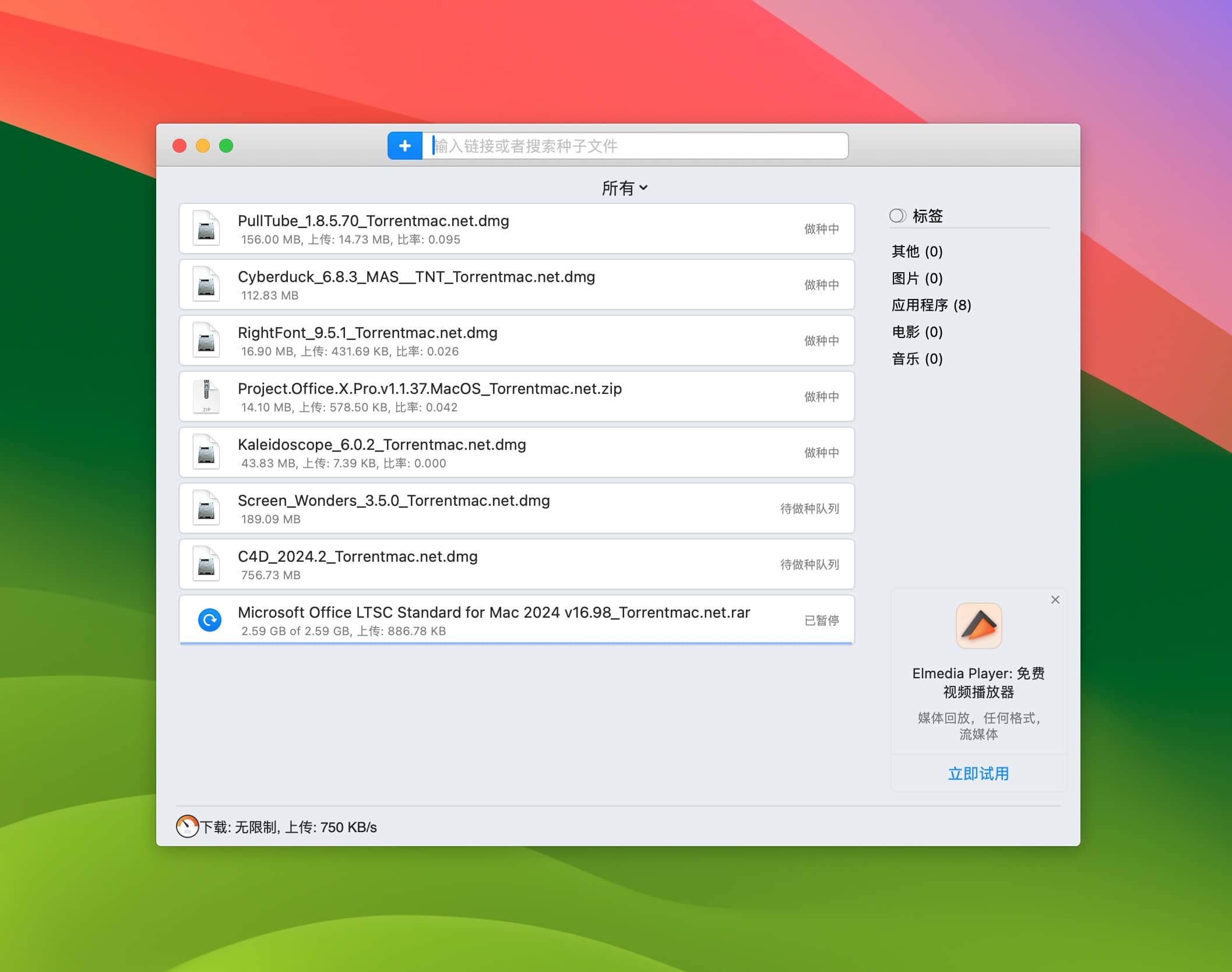Screen dimensions: 1232x972
Task: Toggle the 标签 tags switch
Action: (x=897, y=216)
